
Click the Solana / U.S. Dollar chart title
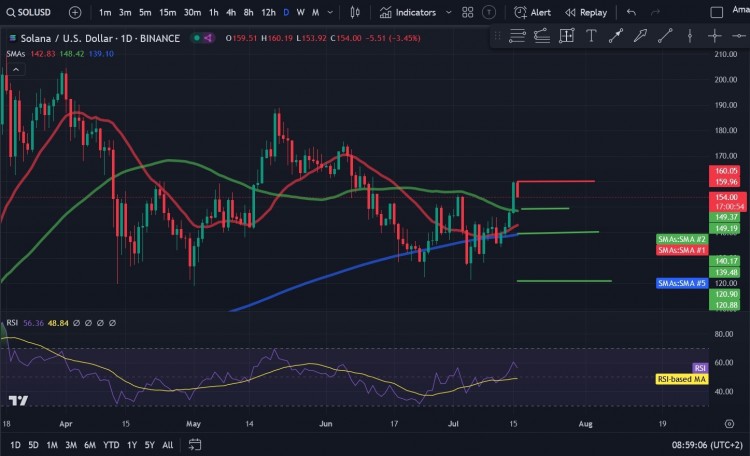tap(100, 38)
